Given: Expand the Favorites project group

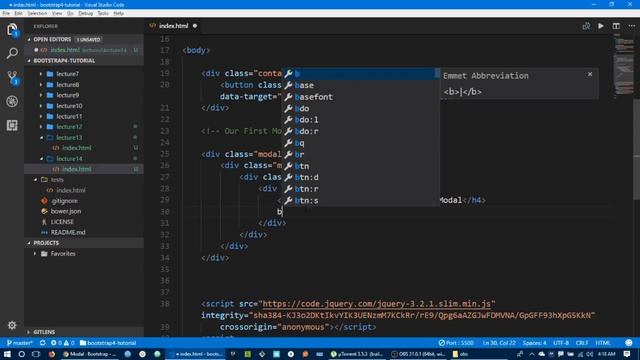Looking at the screenshot, I should pyautogui.click(x=35, y=253).
